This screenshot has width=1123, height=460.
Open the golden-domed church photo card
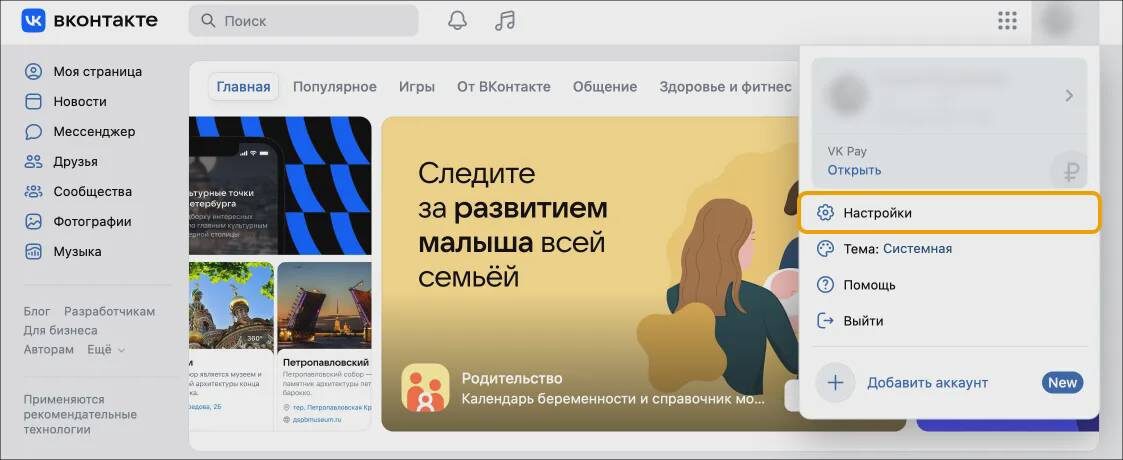[x=231, y=305]
